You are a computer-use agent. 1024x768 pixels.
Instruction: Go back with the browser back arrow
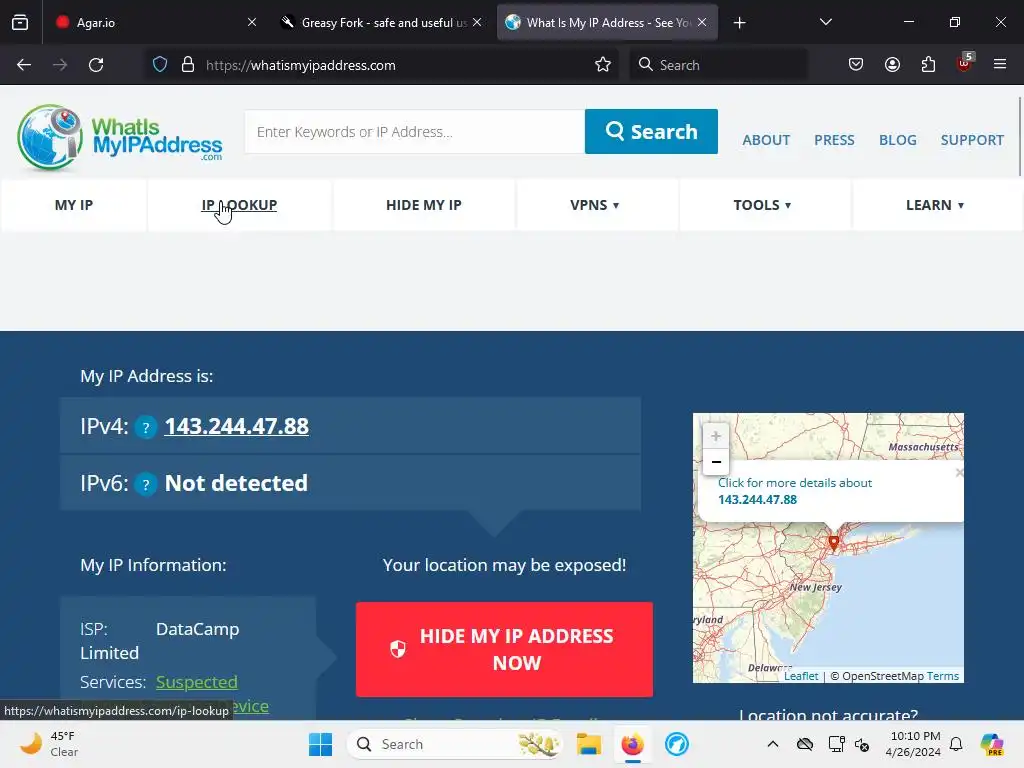24,65
